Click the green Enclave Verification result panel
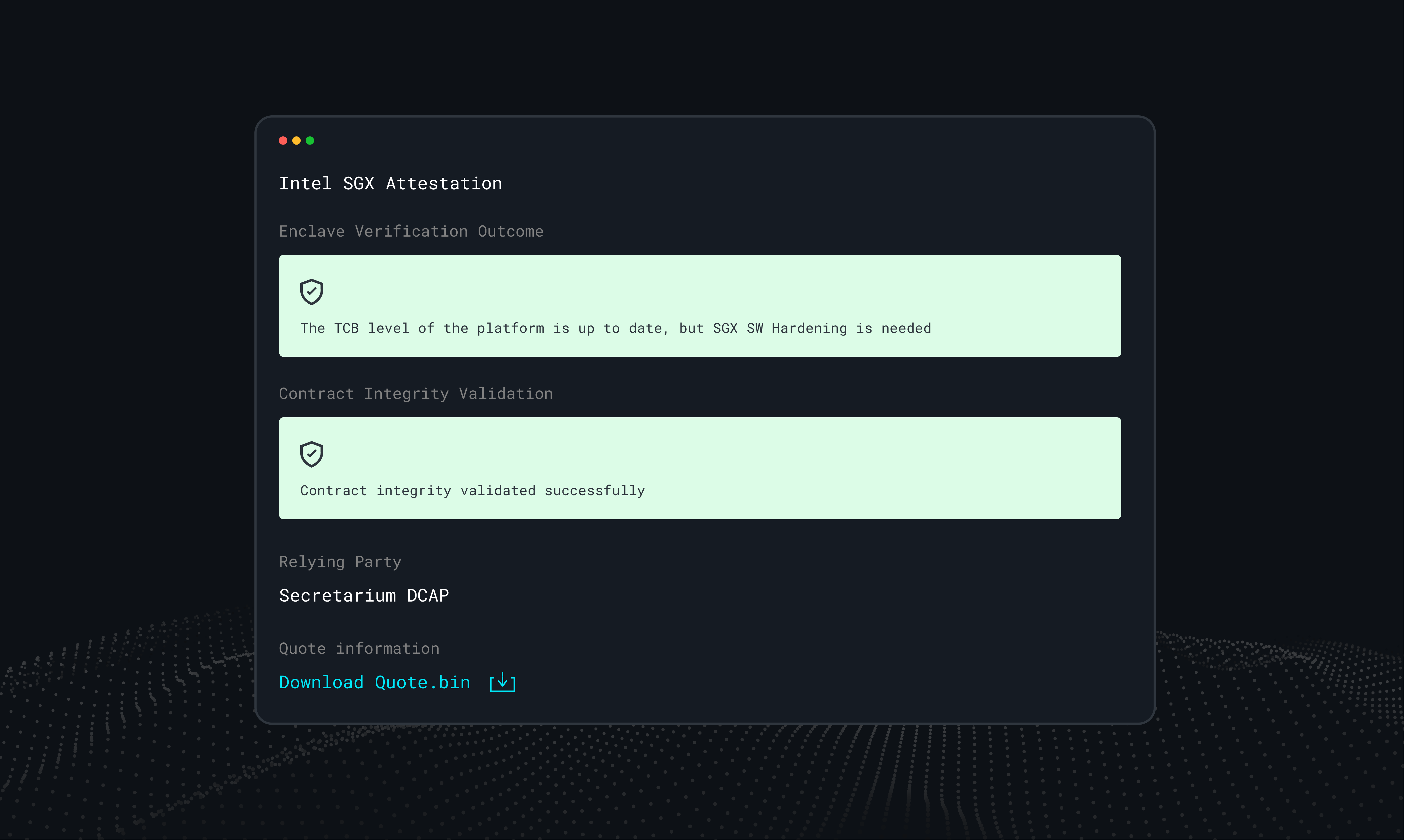This screenshot has width=1404, height=840. 700,306
